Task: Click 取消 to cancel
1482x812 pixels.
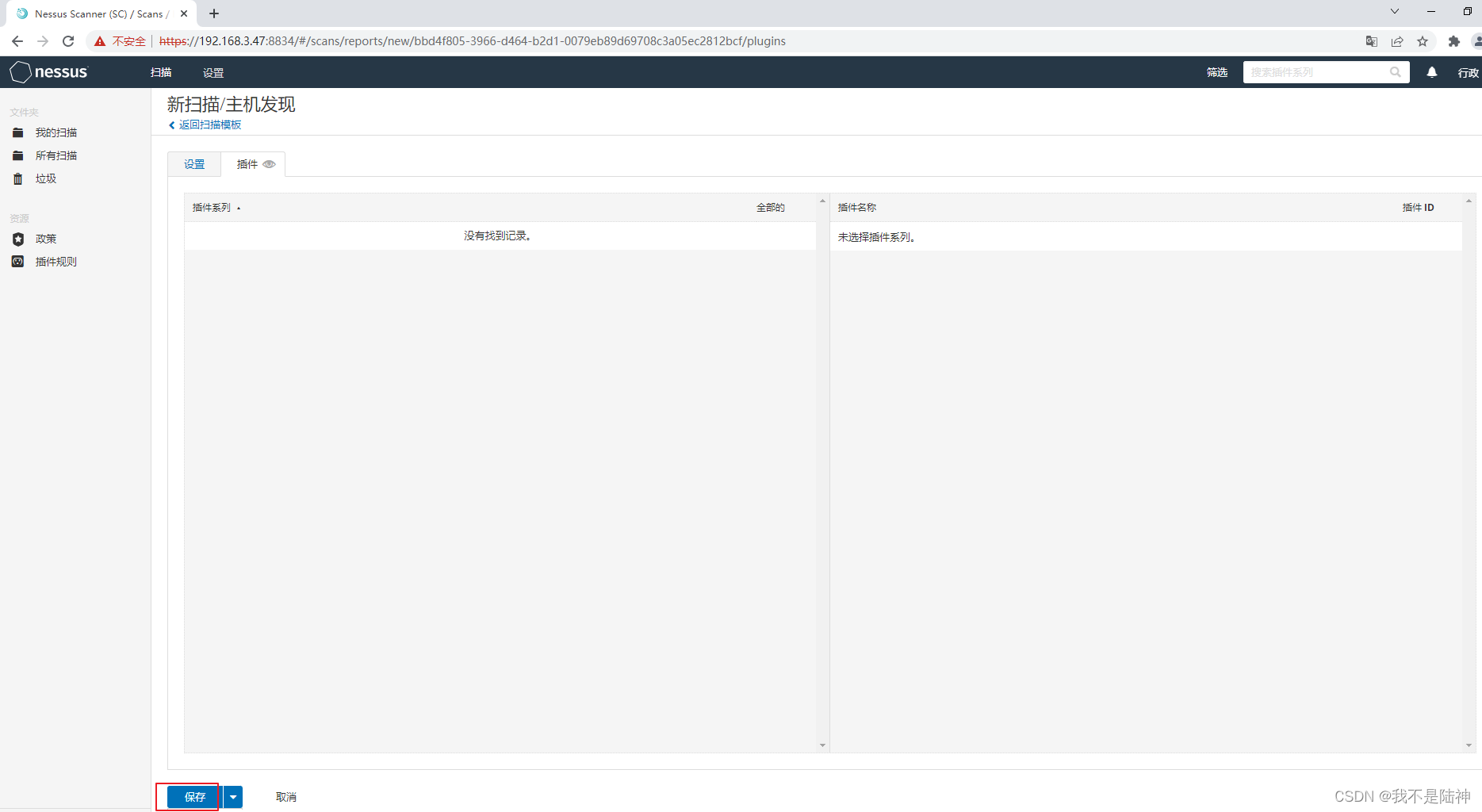Action: tap(286, 797)
